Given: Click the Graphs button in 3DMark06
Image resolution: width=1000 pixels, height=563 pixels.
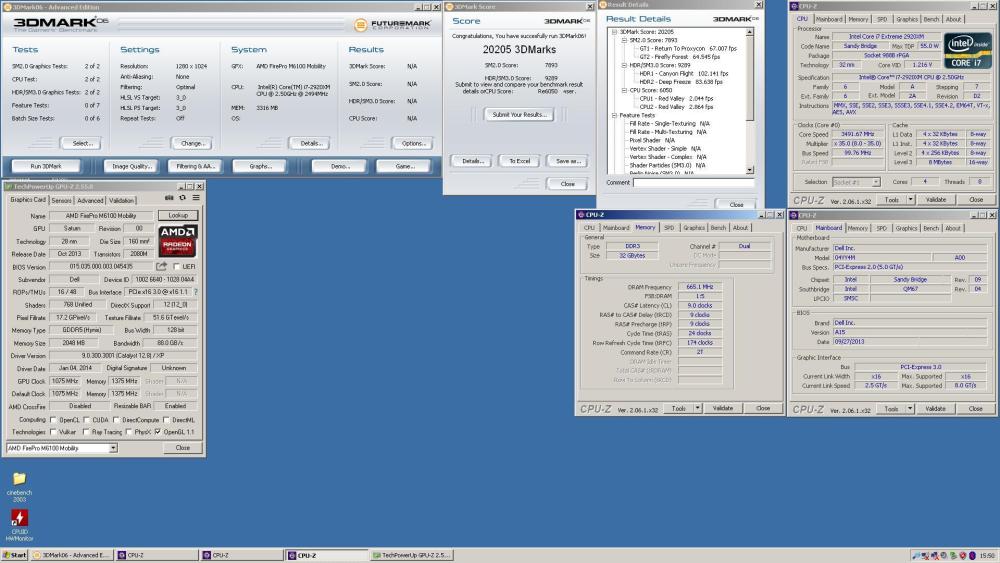Looking at the screenshot, I should (260, 166).
